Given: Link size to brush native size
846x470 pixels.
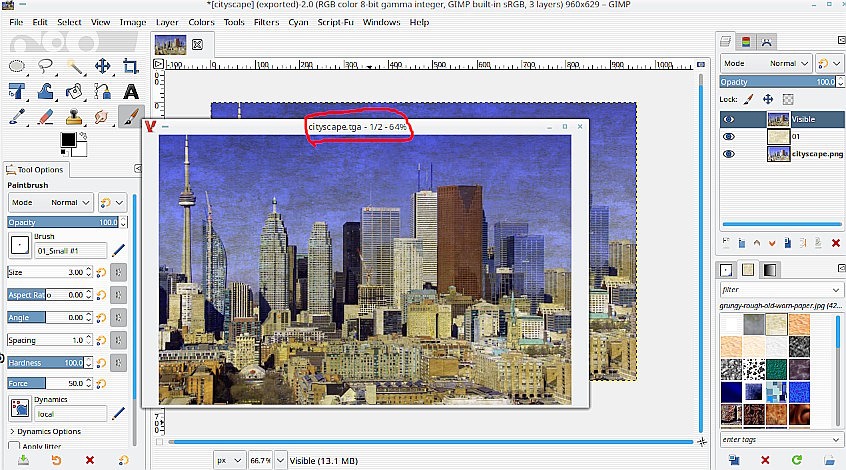Looking at the screenshot, I should pos(118,273).
